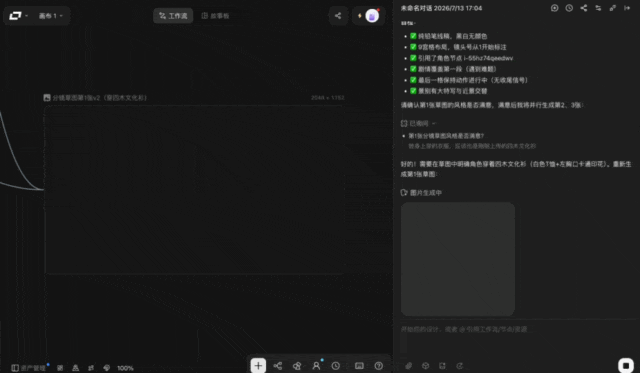640x373 pixels.
Task: Select the storyboard sketch image node
Action: [194, 190]
